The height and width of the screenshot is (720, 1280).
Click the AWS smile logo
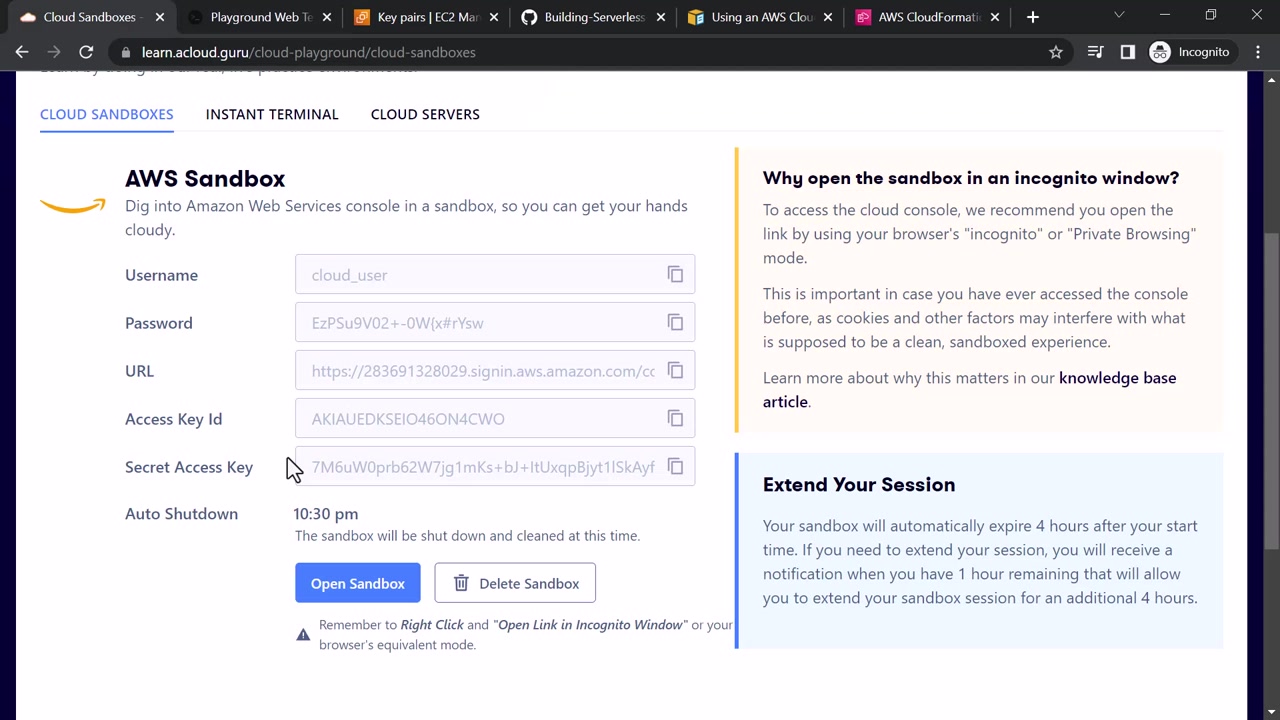coord(72,205)
